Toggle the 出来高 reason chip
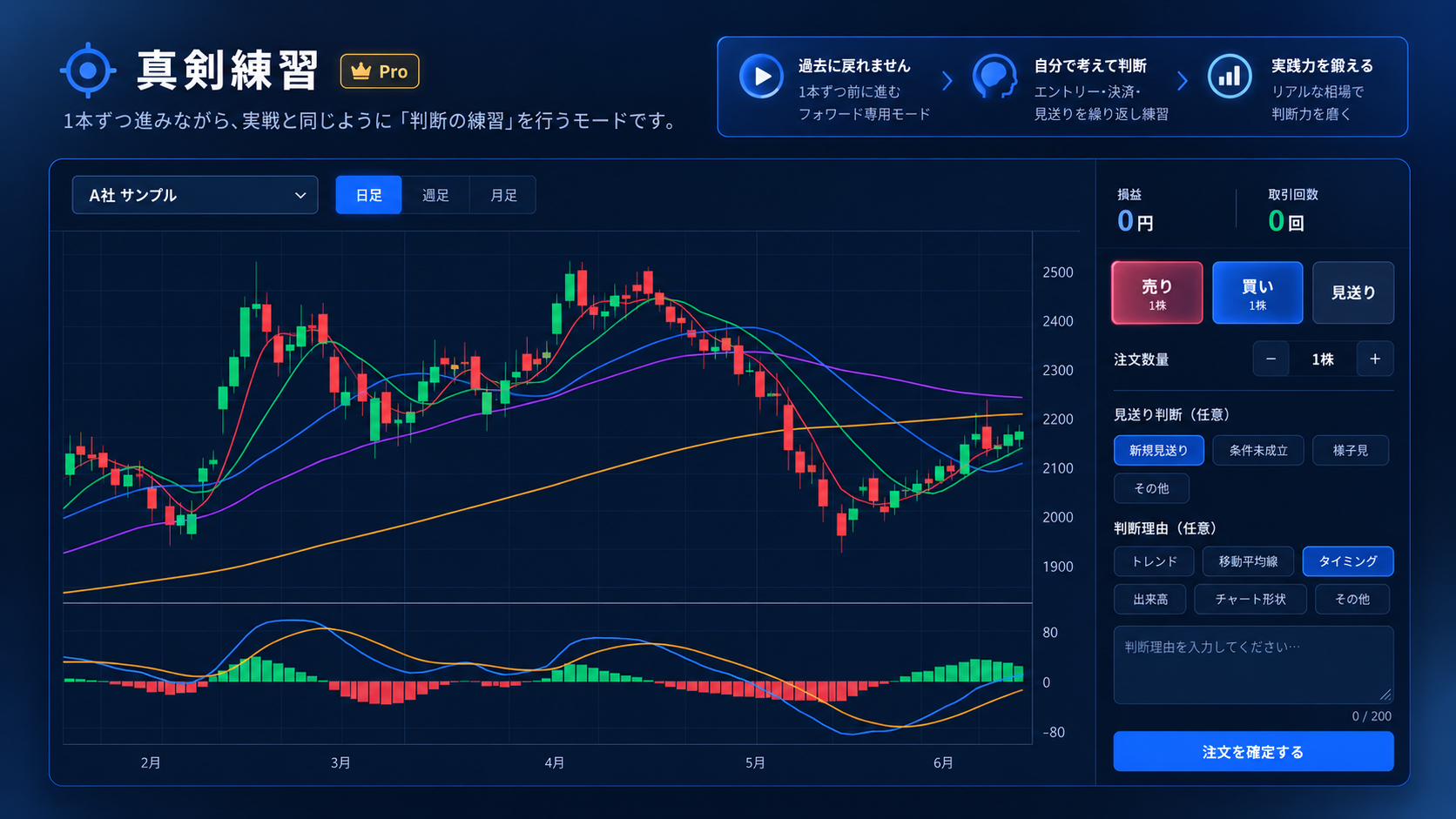The image size is (1456, 819). [1150, 599]
